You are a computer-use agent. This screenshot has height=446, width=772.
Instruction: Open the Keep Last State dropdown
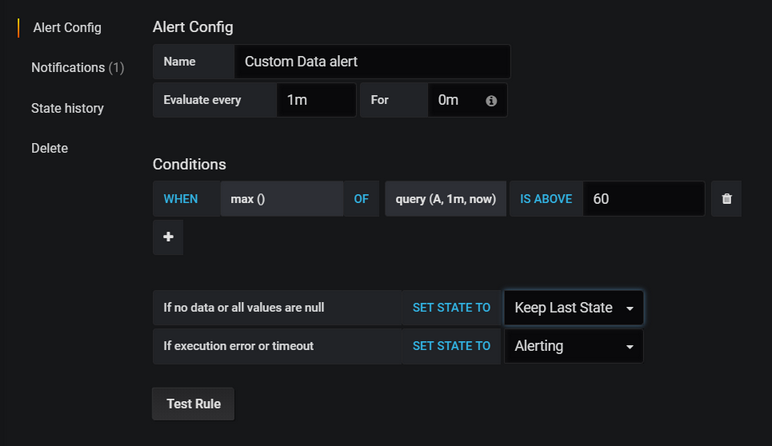[x=574, y=308]
